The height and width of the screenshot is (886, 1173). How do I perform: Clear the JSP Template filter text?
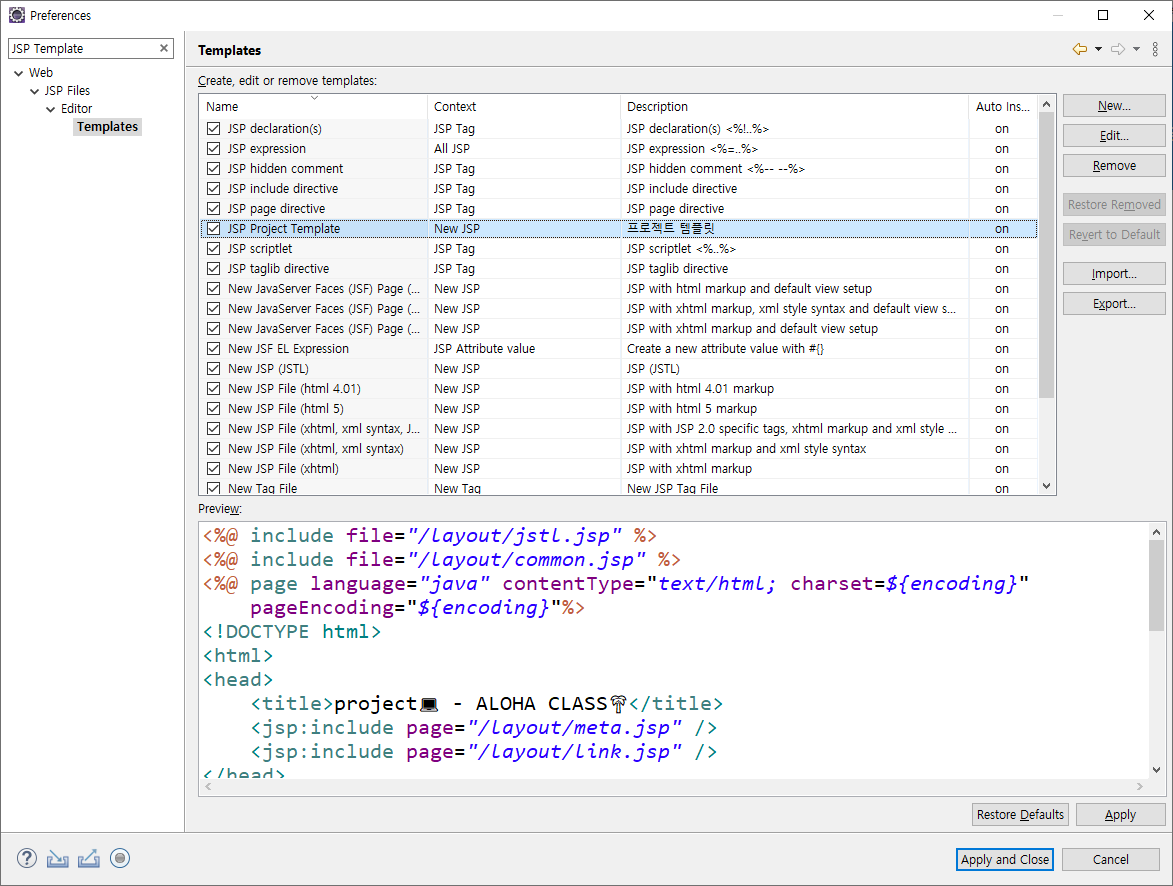point(164,48)
